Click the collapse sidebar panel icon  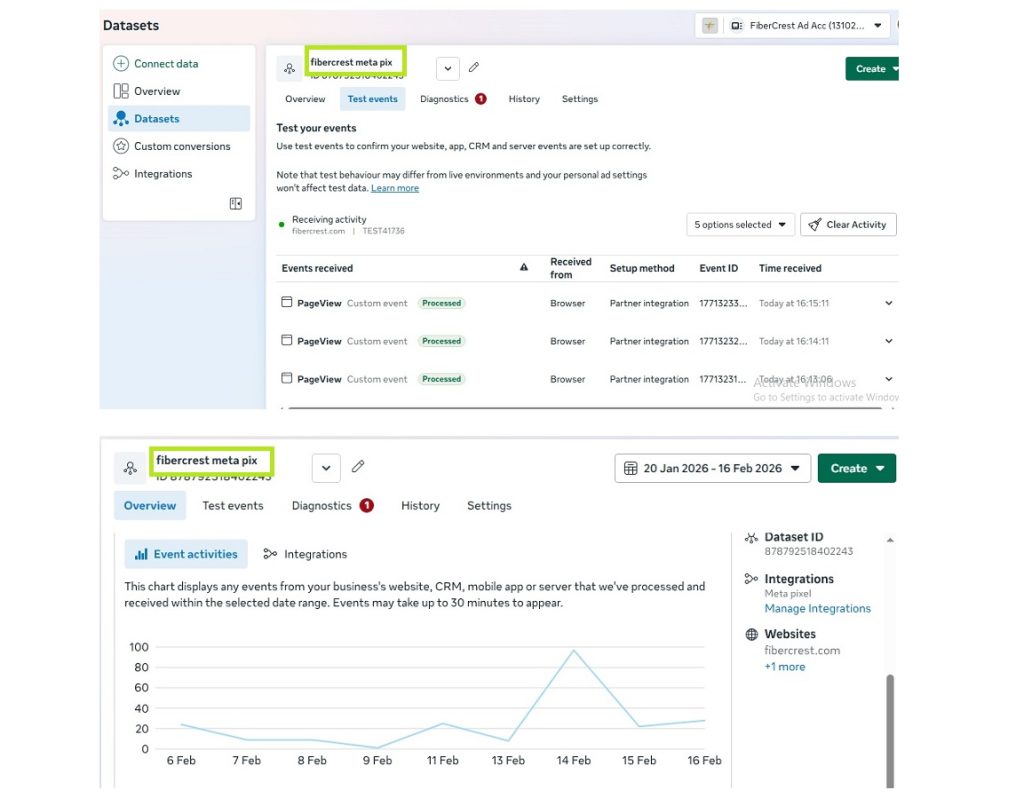point(236,204)
